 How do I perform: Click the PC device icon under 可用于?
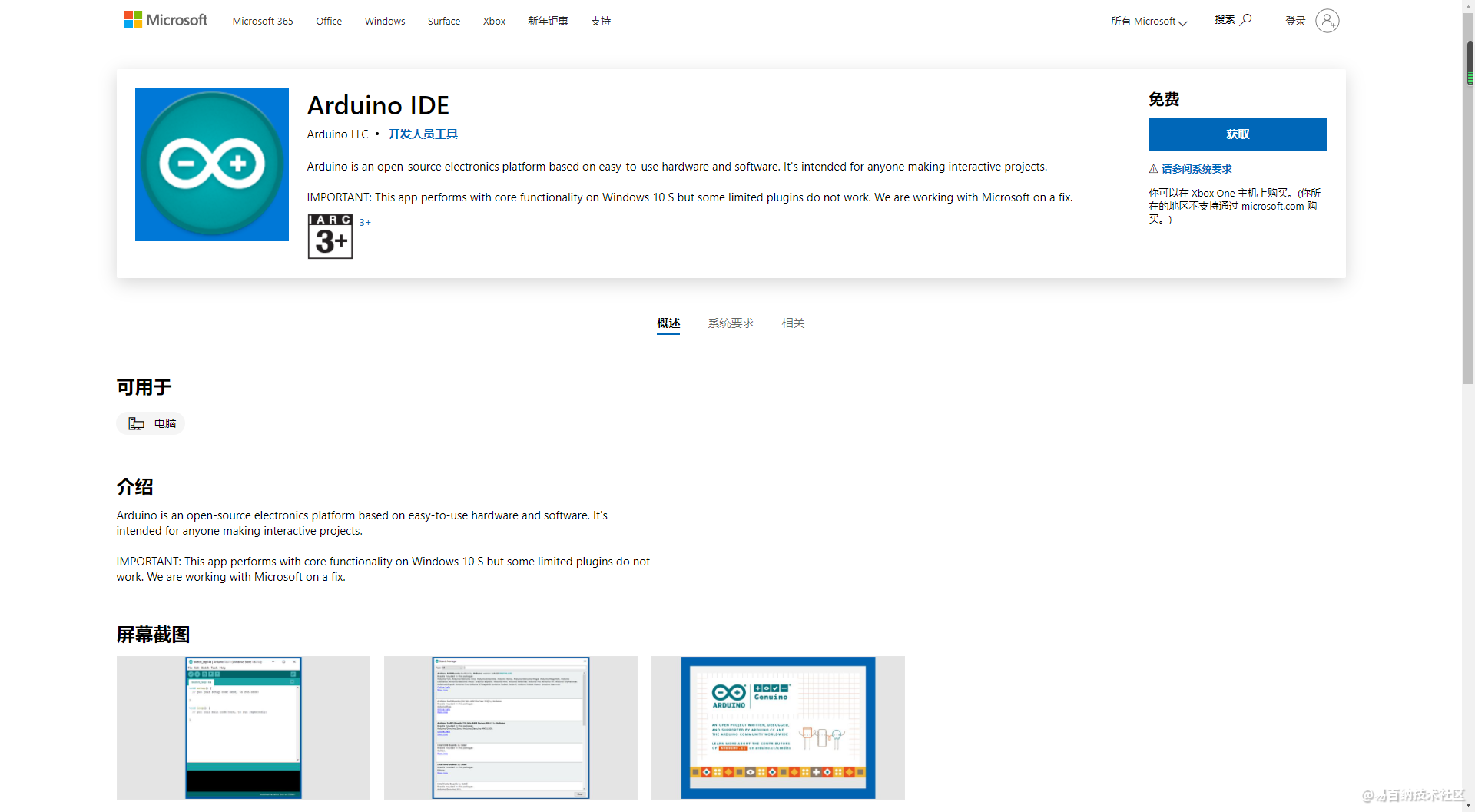click(136, 424)
